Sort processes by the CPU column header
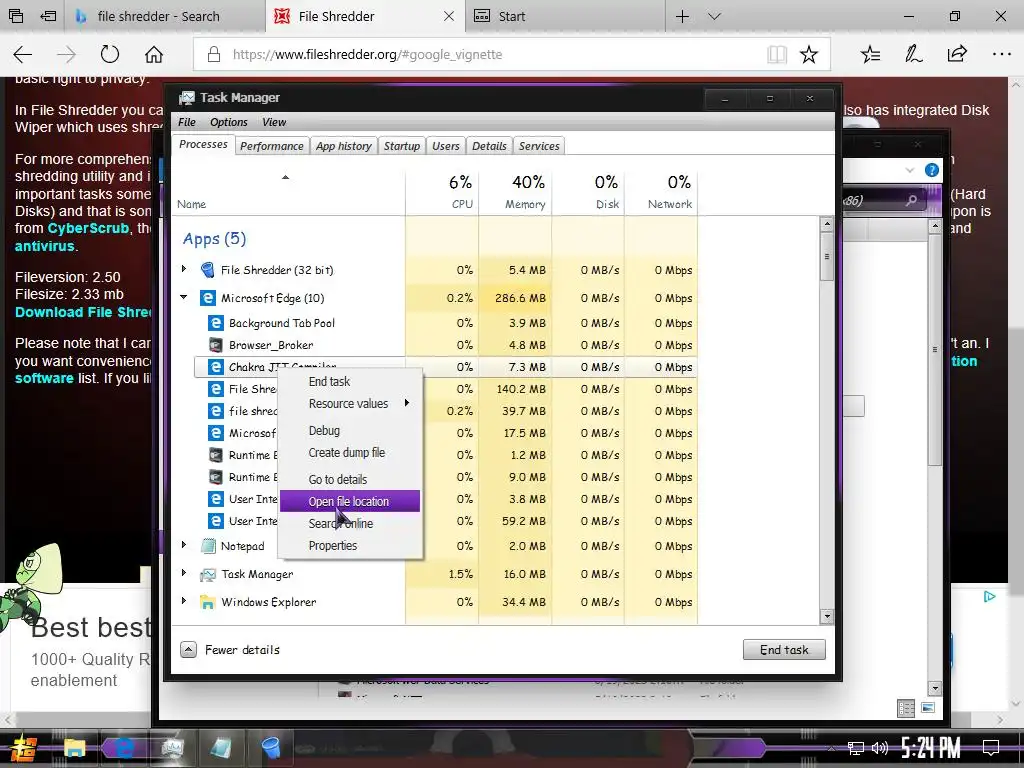 click(x=442, y=192)
